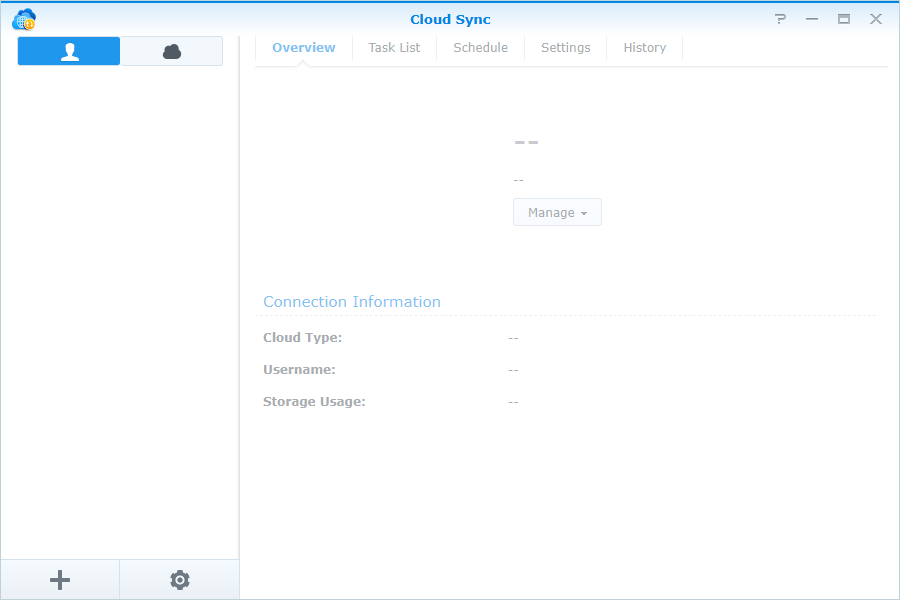Select the user accounts view button

click(x=69, y=51)
